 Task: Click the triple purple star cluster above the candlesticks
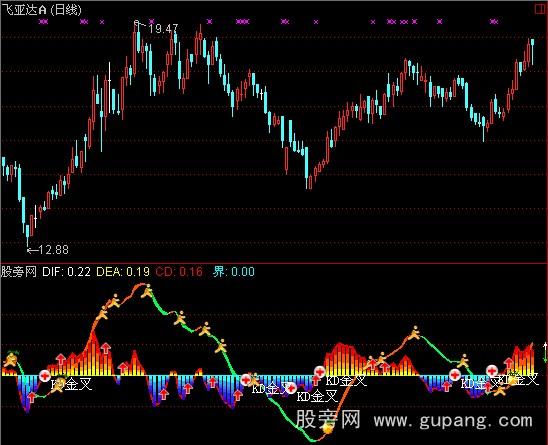[243, 22]
